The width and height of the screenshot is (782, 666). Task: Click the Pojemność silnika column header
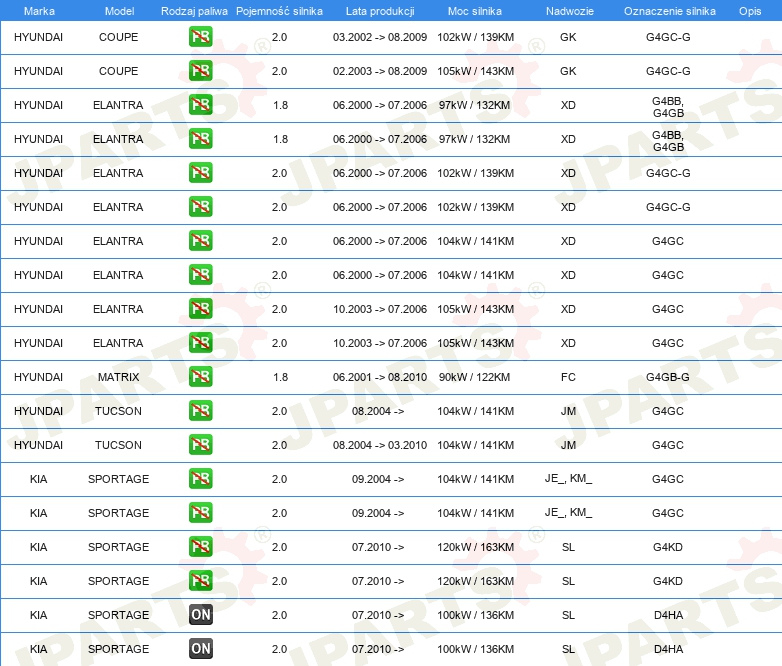tap(280, 10)
